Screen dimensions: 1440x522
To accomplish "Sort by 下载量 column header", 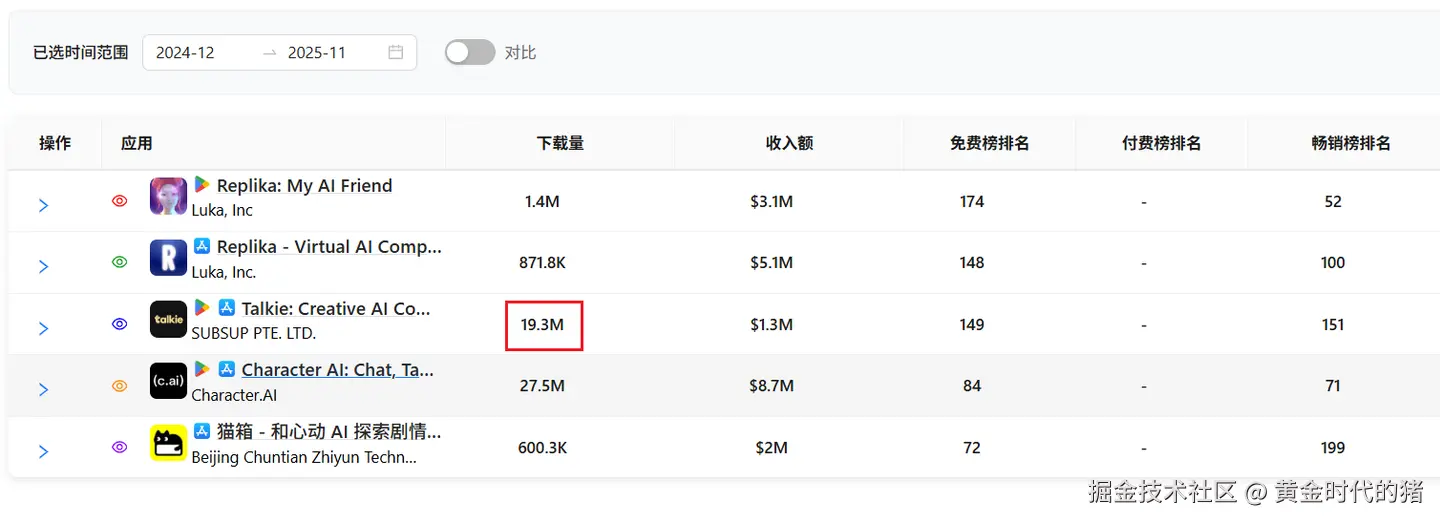I will [x=560, y=143].
